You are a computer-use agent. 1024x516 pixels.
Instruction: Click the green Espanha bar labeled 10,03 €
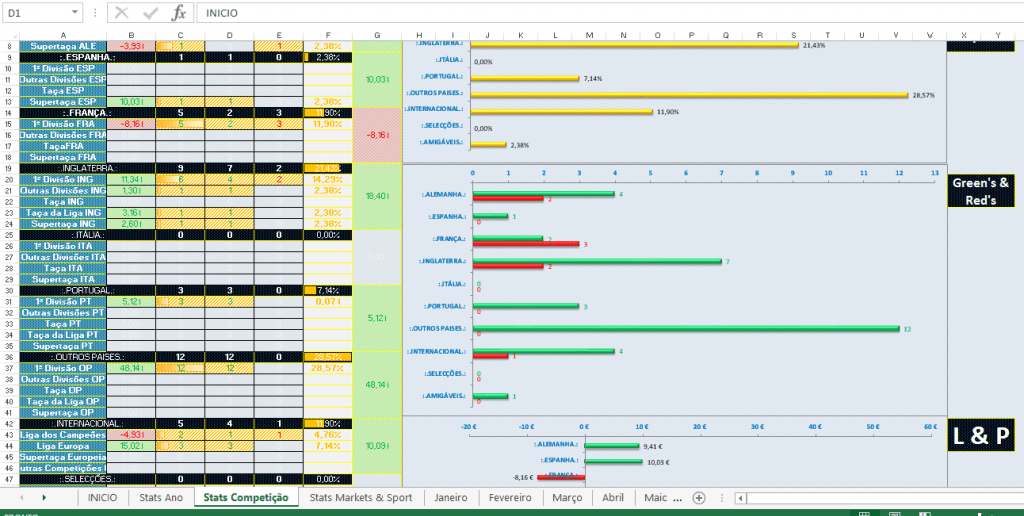coord(614,461)
